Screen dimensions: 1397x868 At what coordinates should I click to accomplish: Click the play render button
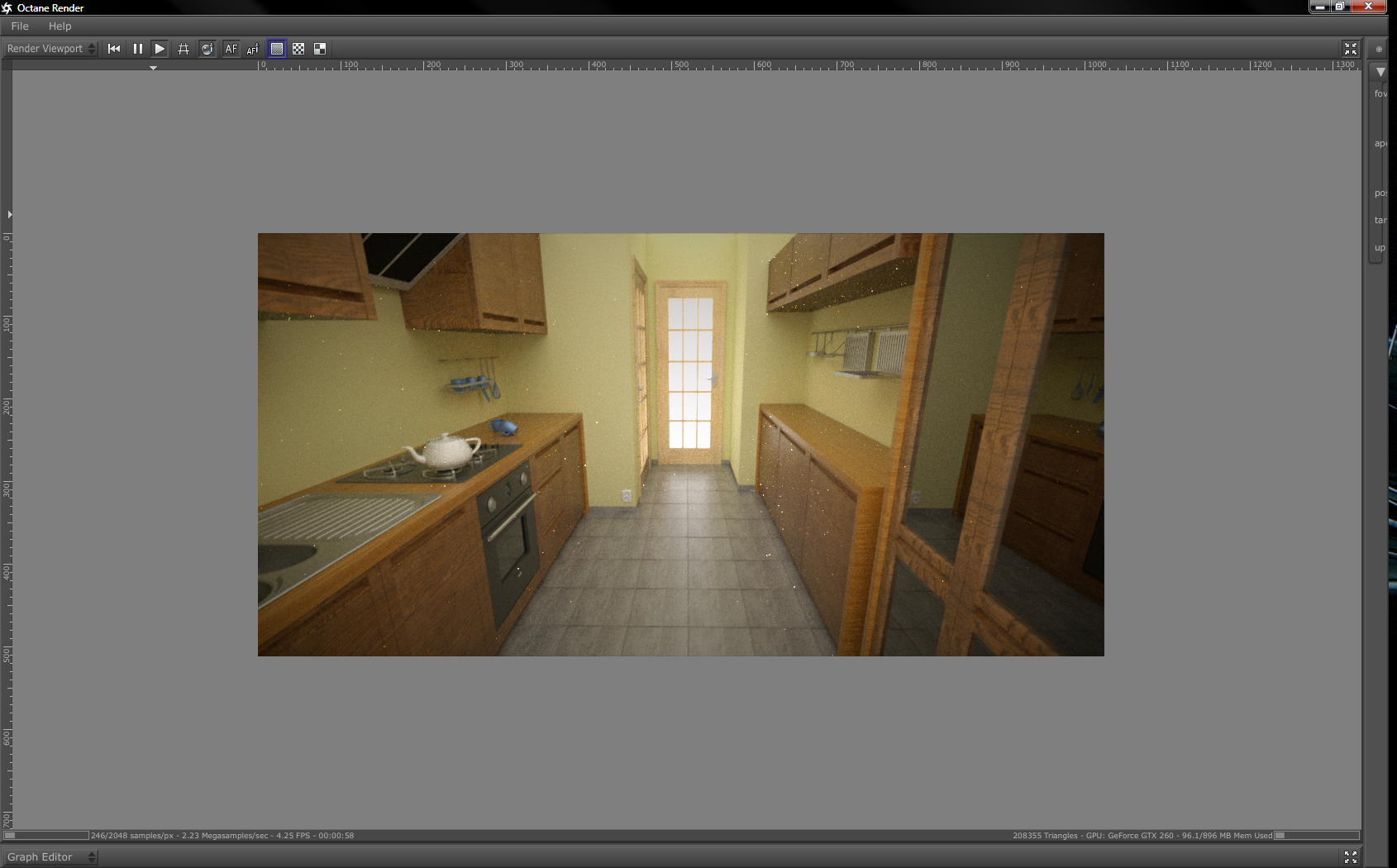coord(160,49)
